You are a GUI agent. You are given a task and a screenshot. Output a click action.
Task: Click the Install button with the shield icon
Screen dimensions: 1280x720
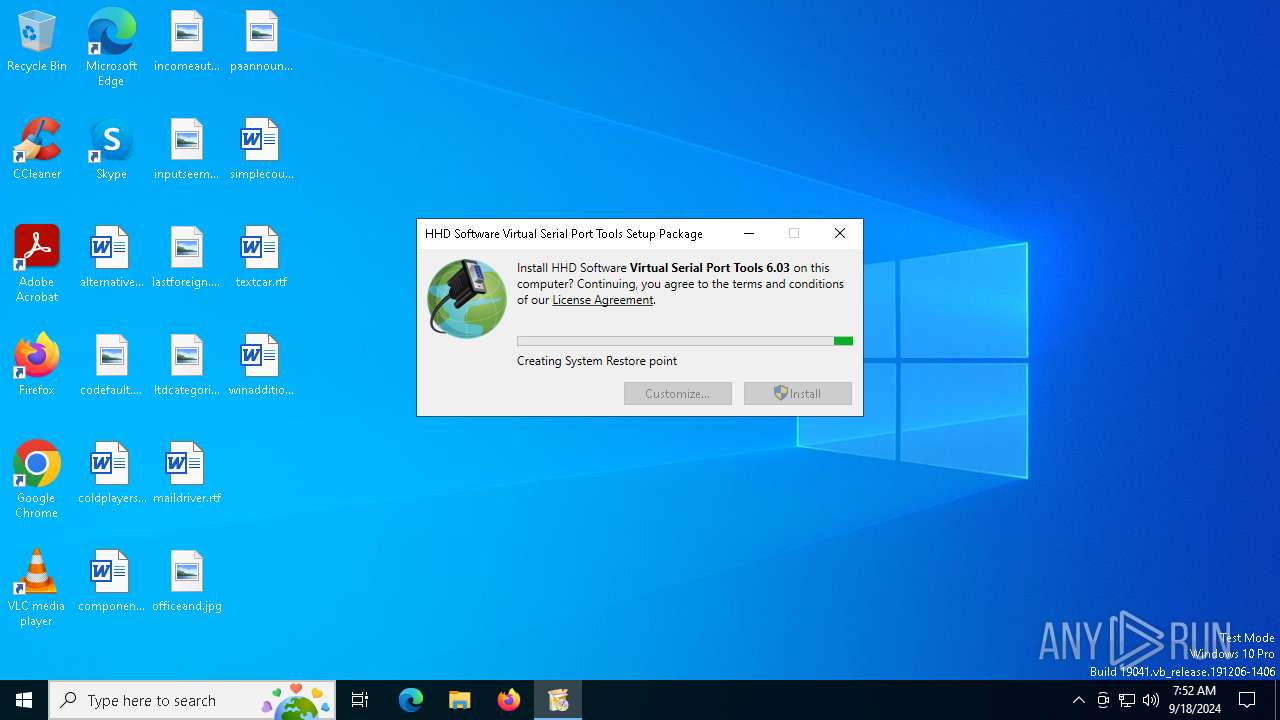798,393
